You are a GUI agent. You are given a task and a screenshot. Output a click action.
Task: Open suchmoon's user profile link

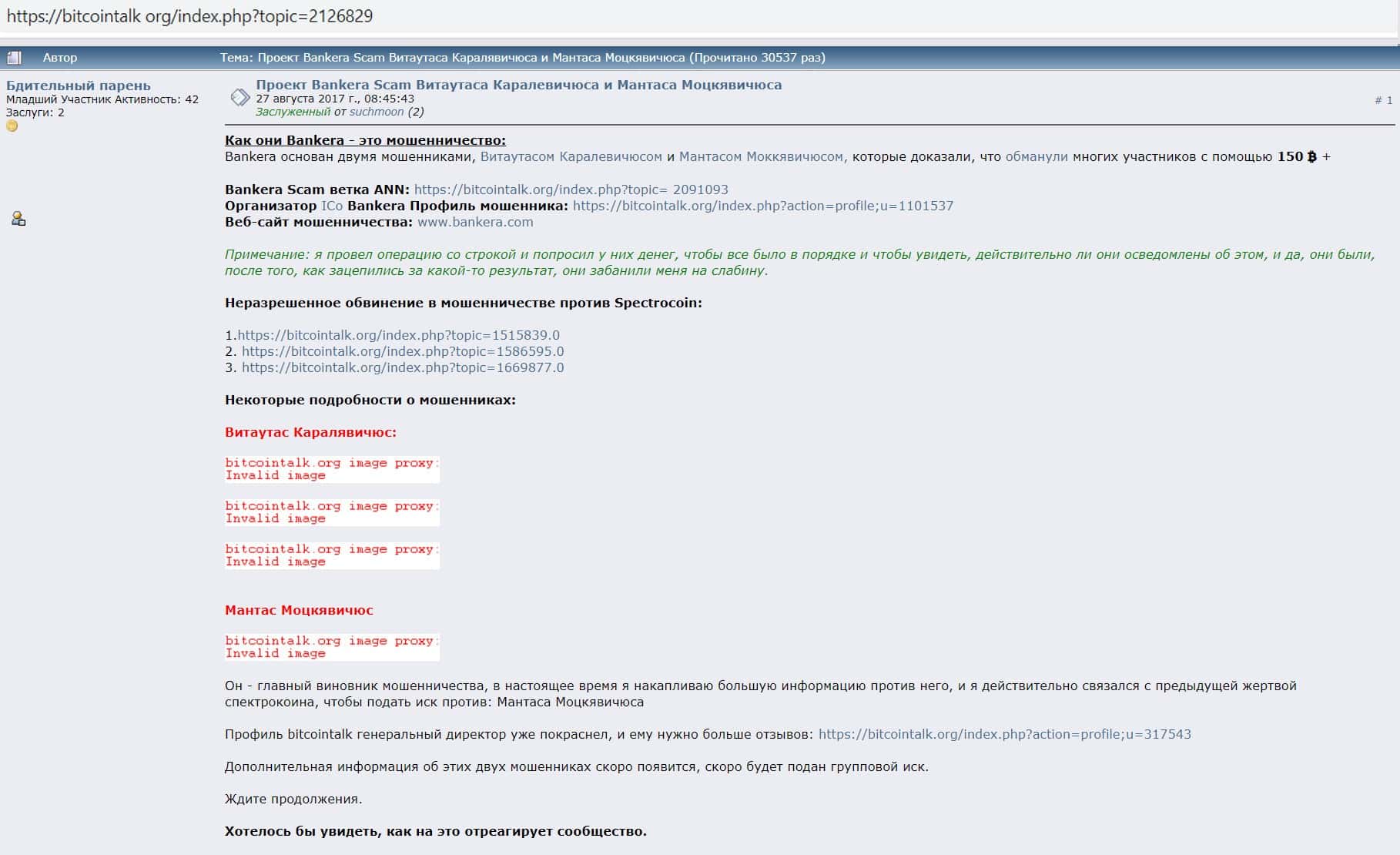pyautogui.click(x=377, y=112)
